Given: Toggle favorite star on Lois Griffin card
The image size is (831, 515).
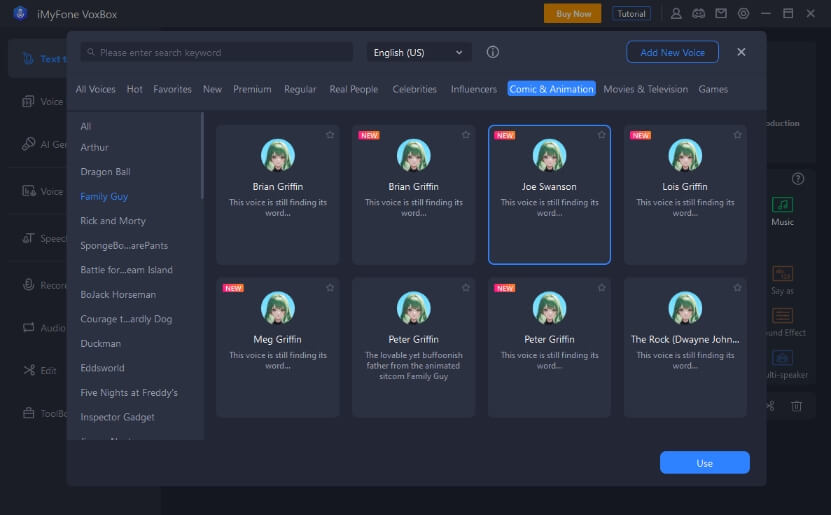Looking at the screenshot, I should coord(737,135).
